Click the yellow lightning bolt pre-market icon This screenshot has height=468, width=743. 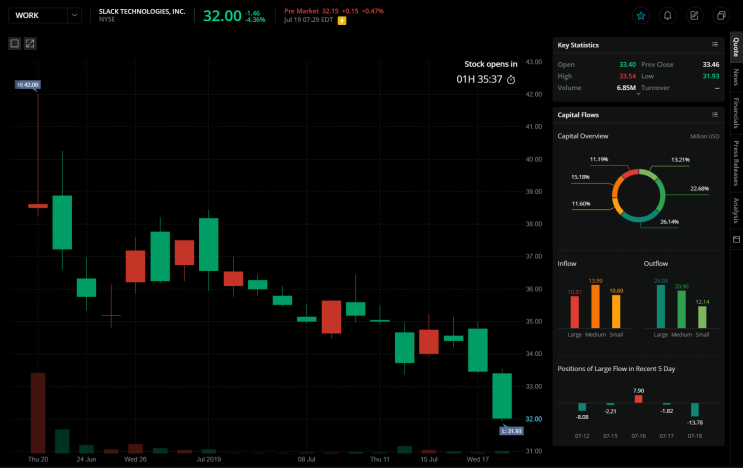coord(342,20)
